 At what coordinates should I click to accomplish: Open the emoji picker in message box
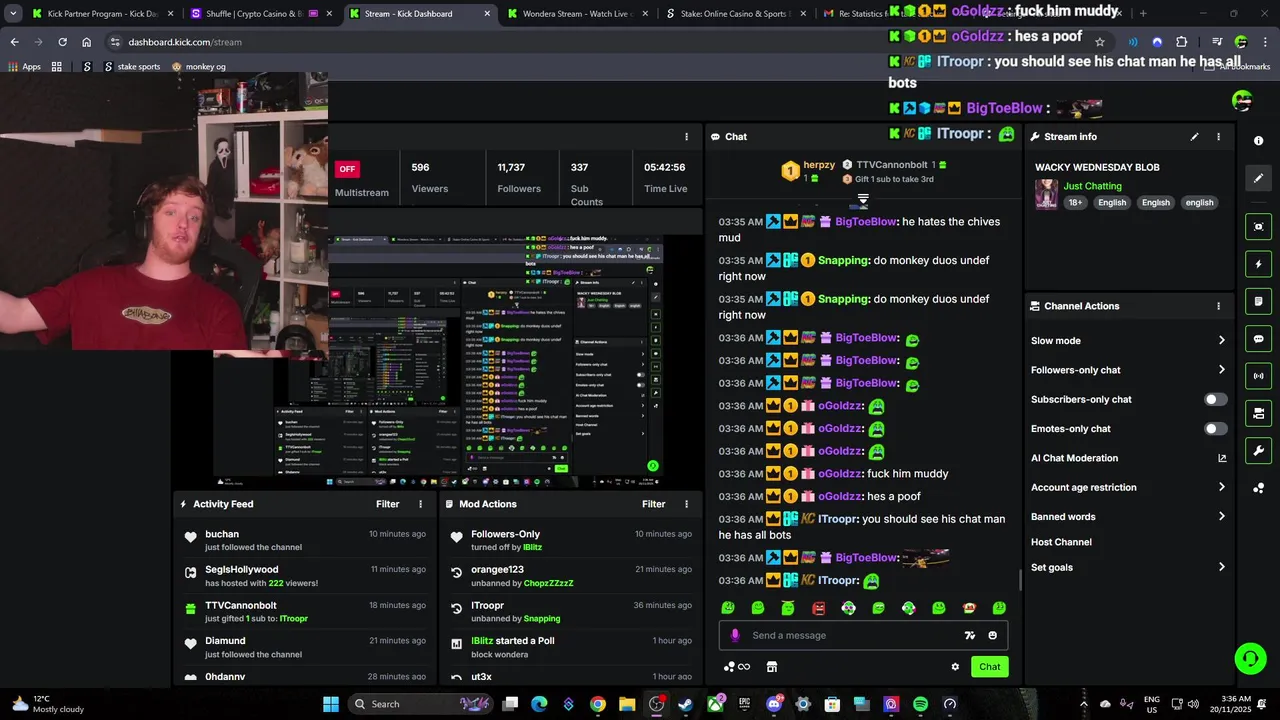click(x=992, y=635)
